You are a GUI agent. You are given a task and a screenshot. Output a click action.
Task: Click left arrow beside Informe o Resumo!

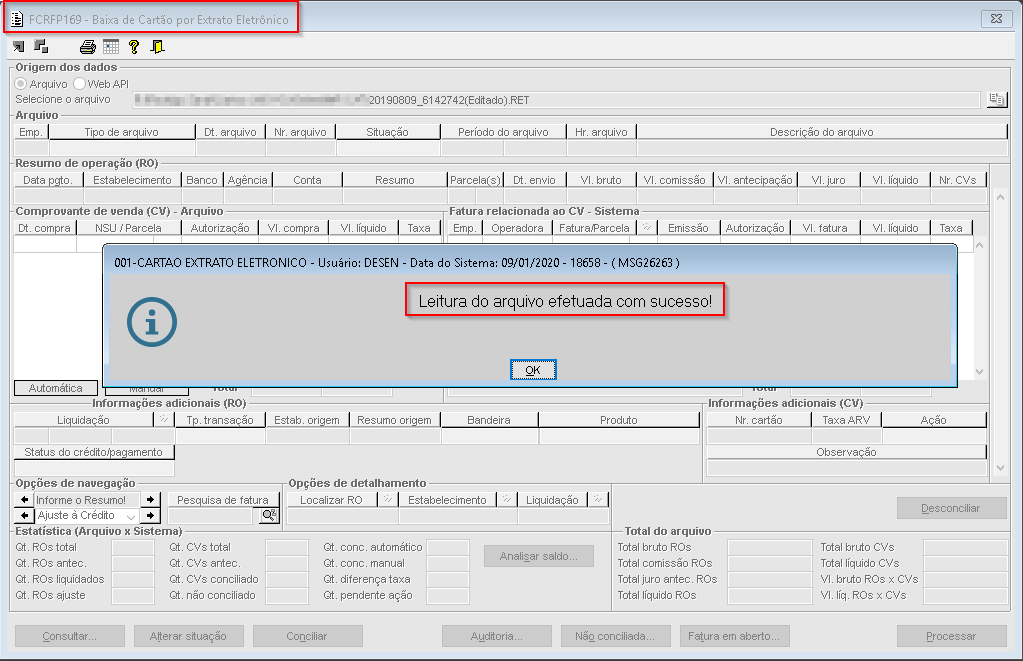click(x=24, y=500)
